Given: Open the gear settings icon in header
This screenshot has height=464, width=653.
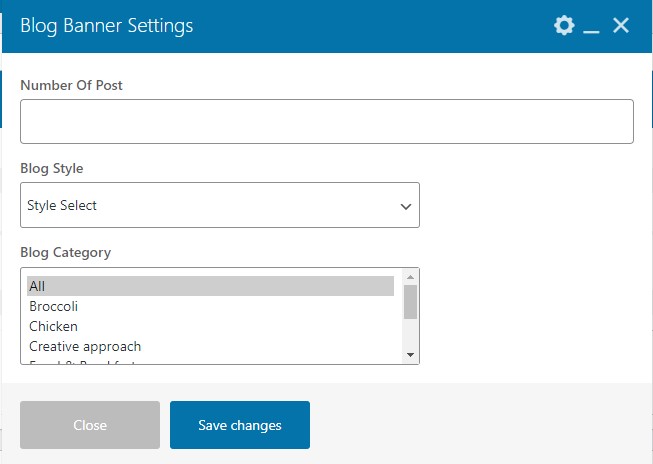Looking at the screenshot, I should [x=564, y=25].
